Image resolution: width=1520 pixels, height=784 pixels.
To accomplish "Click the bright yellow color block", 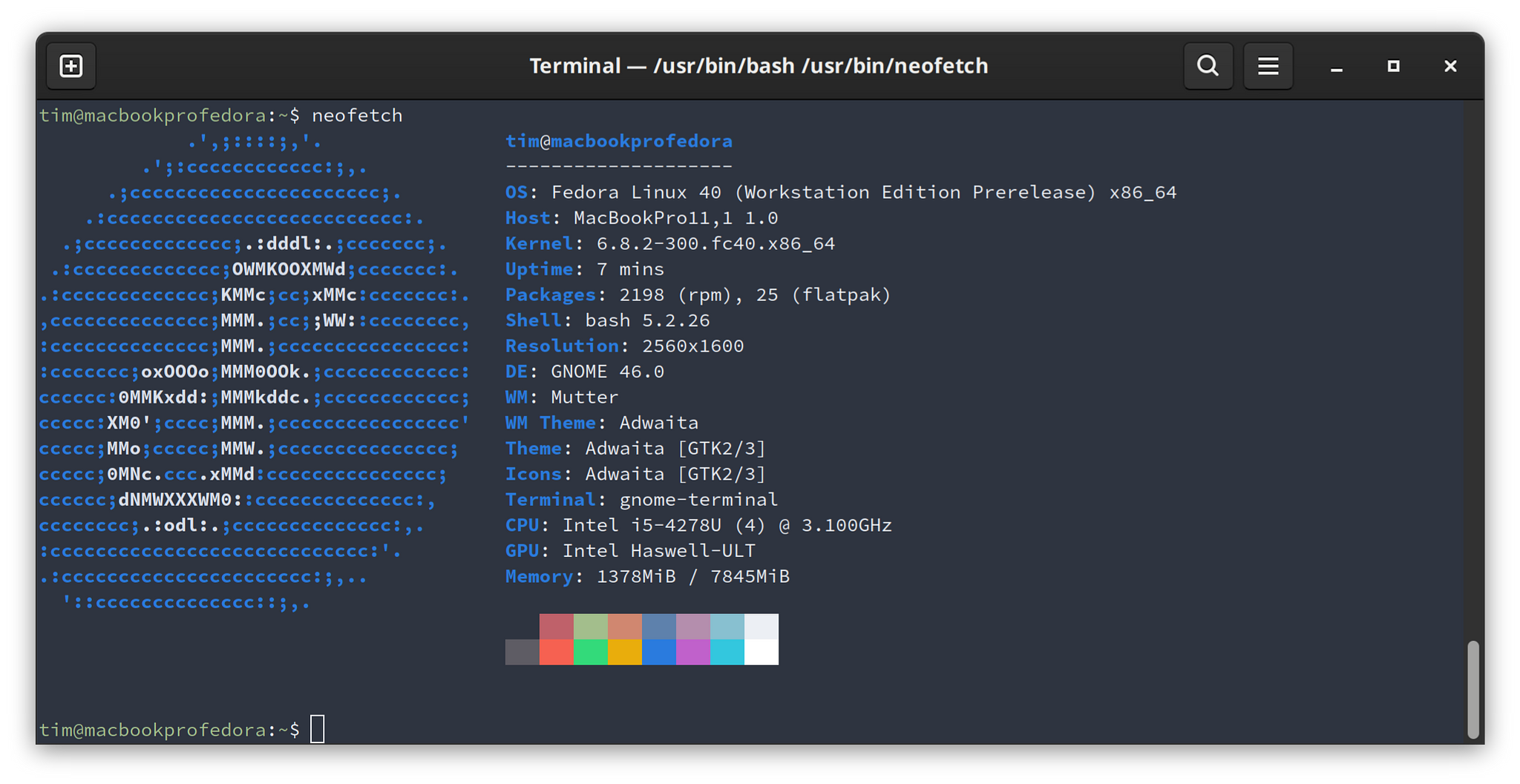I will (625, 653).
